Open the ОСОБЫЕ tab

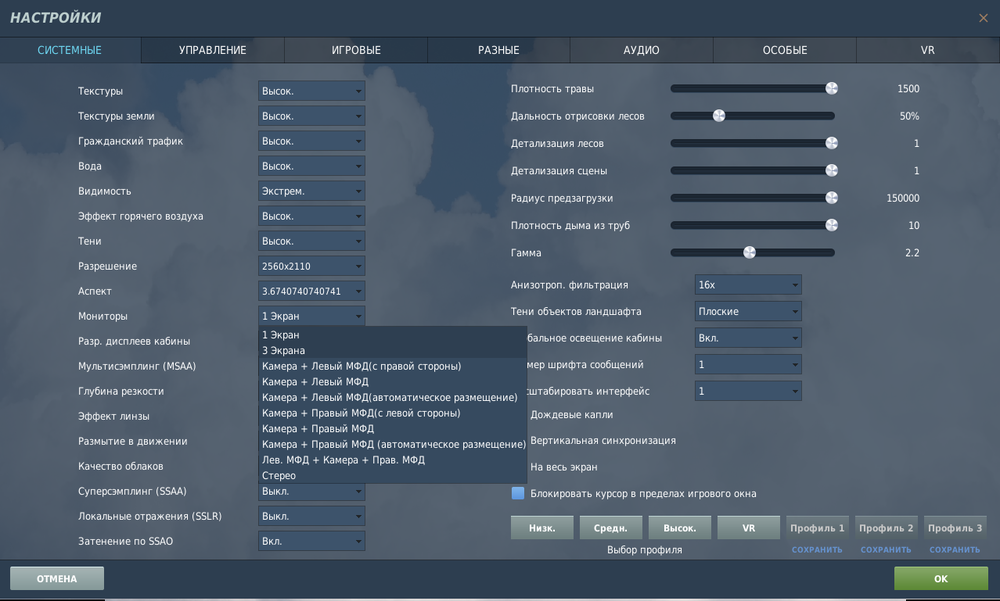pyautogui.click(x=784, y=50)
